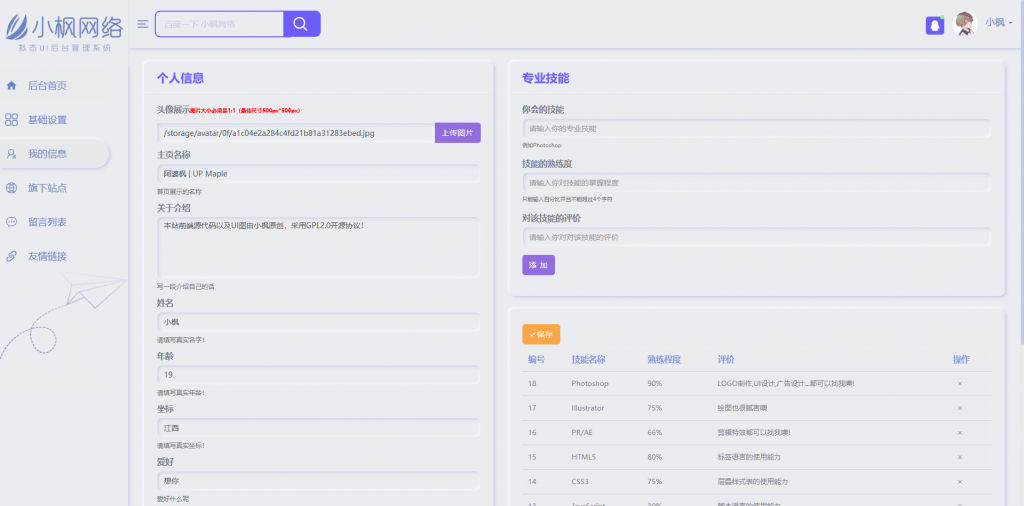
Task: Click the Illustrator skill name cell
Action: pyautogui.click(x=588, y=408)
